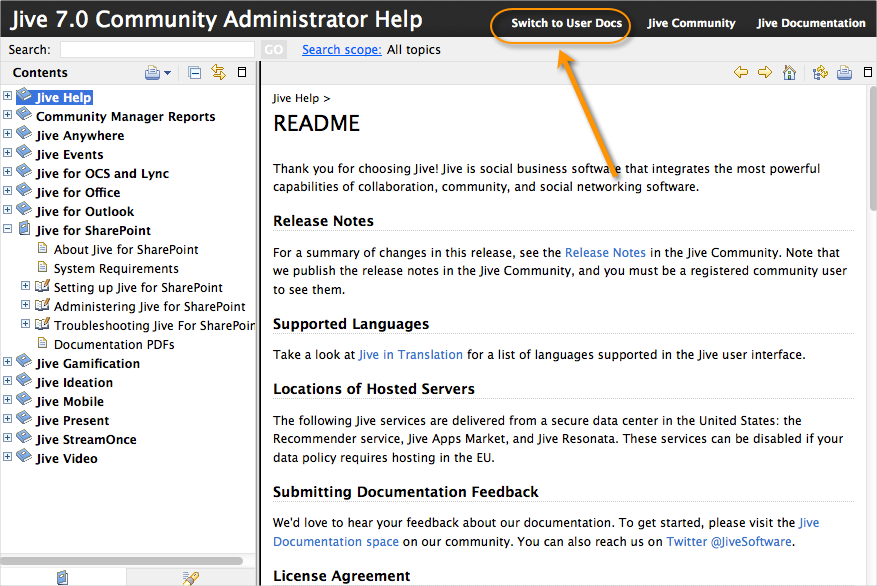Click the book icon beside Community Manager Reports
The width and height of the screenshot is (877, 586).
pos(24,115)
